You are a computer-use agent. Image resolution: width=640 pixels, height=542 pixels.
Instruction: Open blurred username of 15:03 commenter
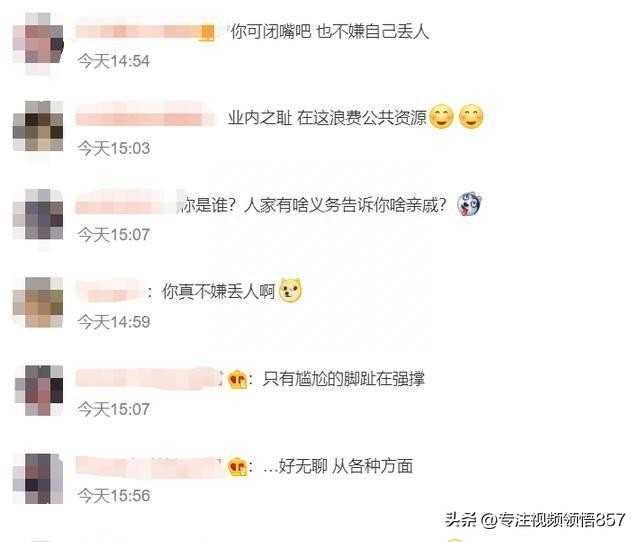(145, 118)
